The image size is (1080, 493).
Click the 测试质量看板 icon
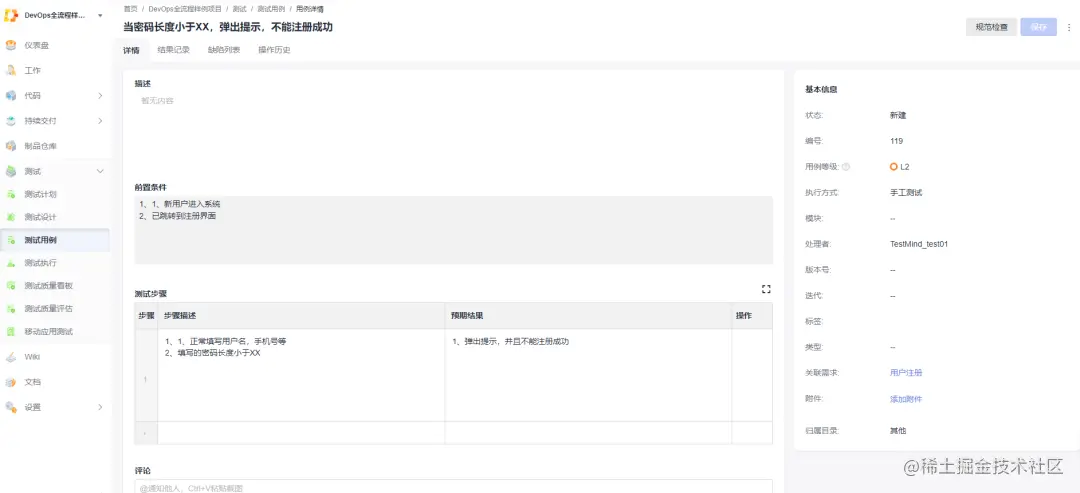point(11,286)
